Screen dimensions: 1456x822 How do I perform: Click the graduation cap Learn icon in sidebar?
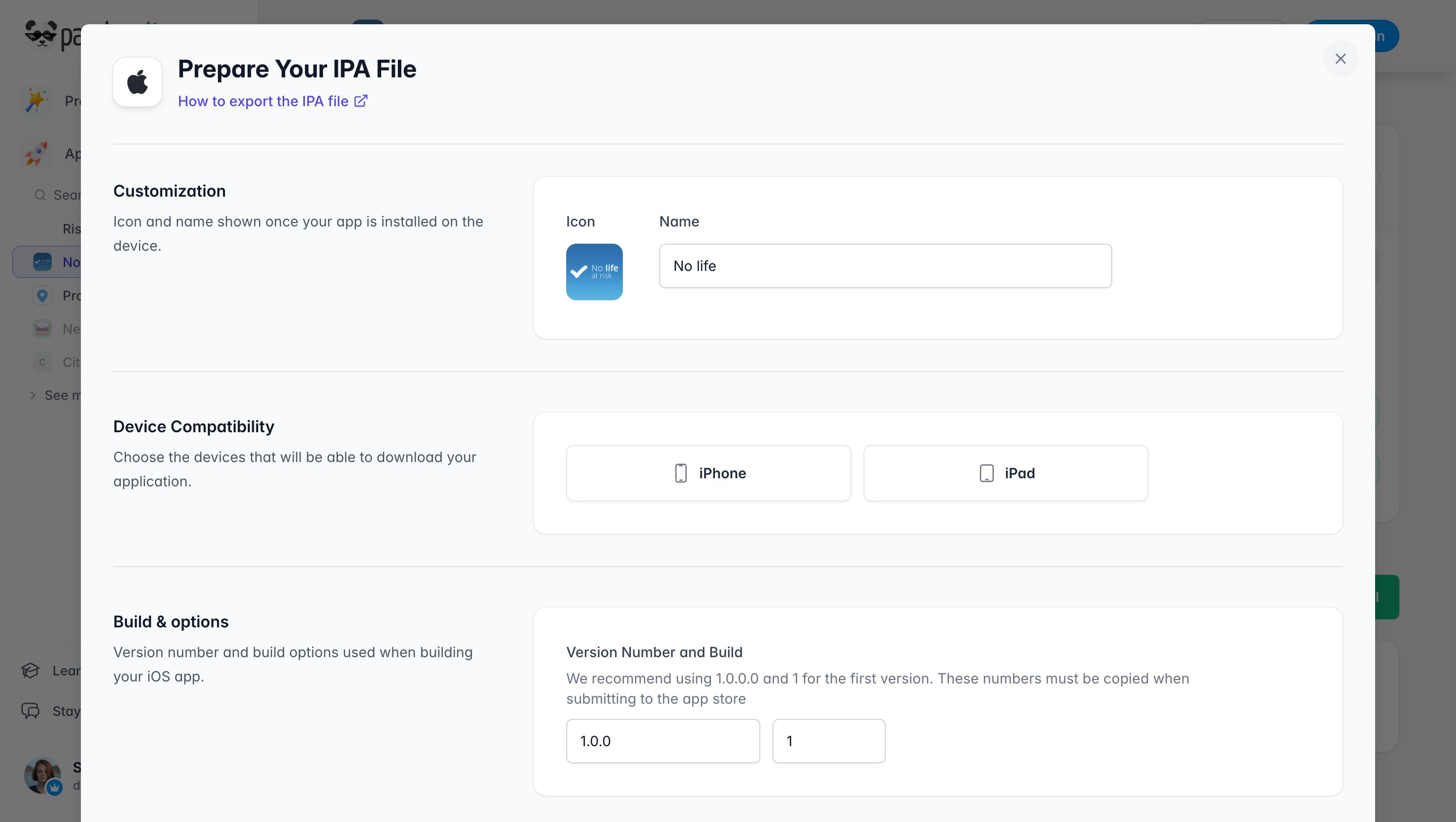(x=30, y=670)
